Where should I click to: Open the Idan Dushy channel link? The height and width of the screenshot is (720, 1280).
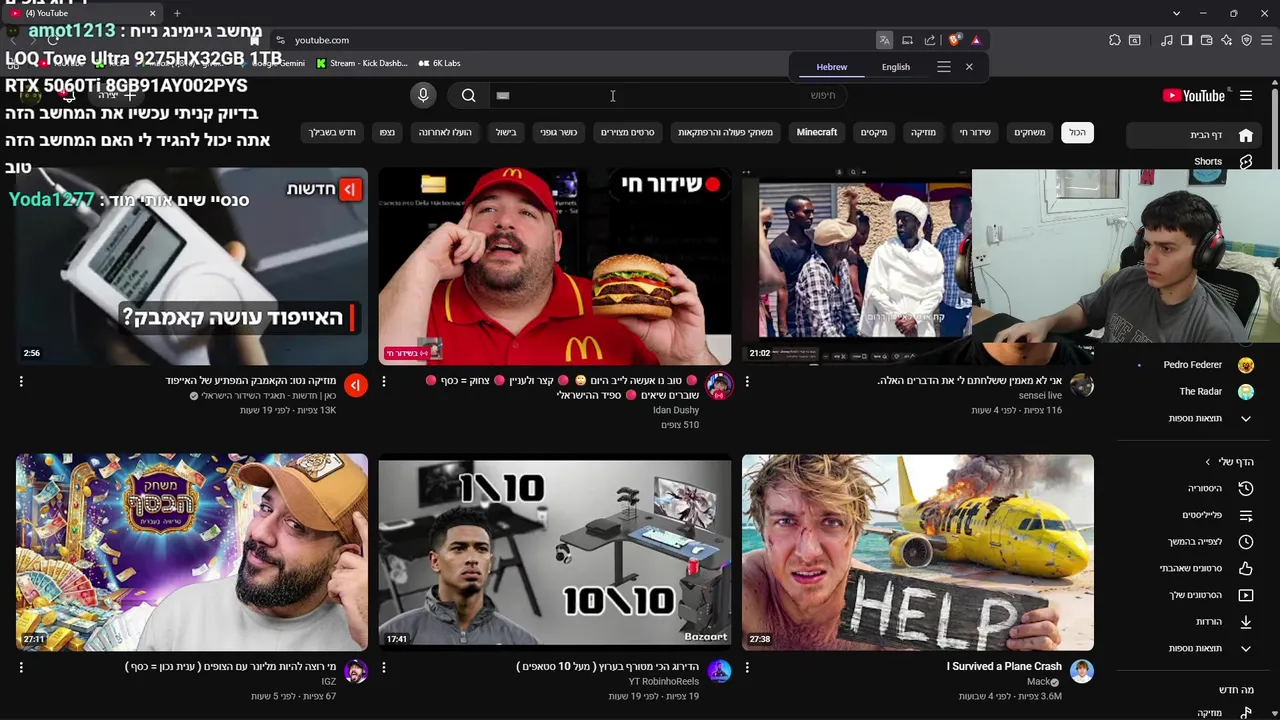[x=676, y=410]
